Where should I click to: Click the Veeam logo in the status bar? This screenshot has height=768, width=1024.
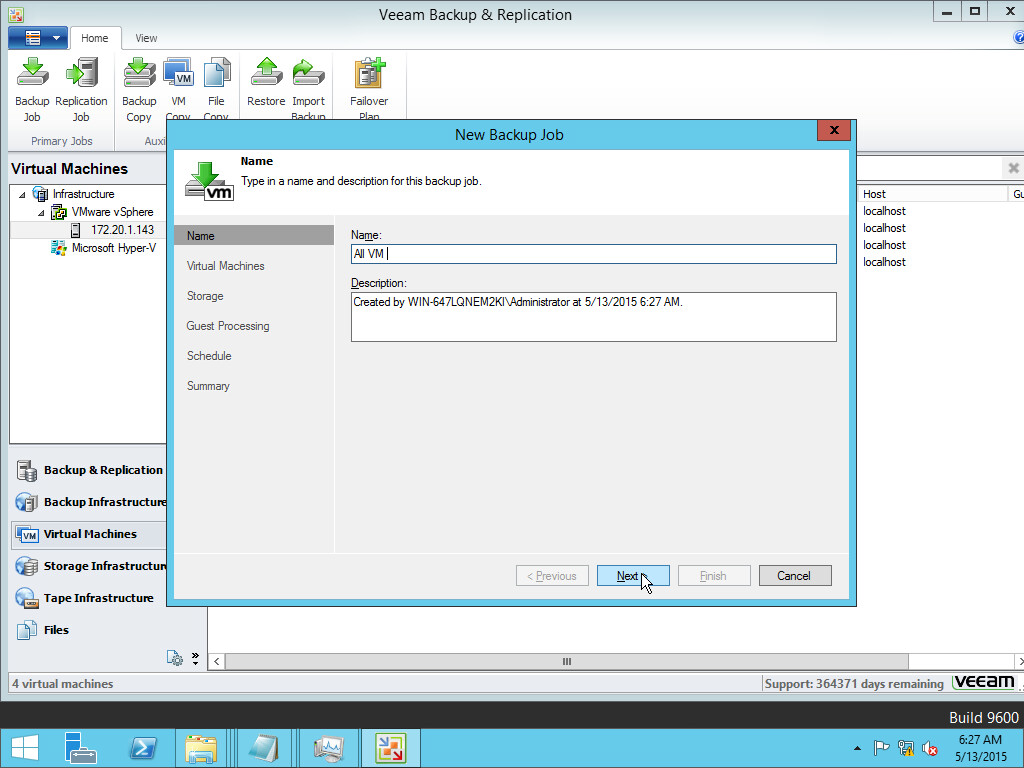pos(984,682)
